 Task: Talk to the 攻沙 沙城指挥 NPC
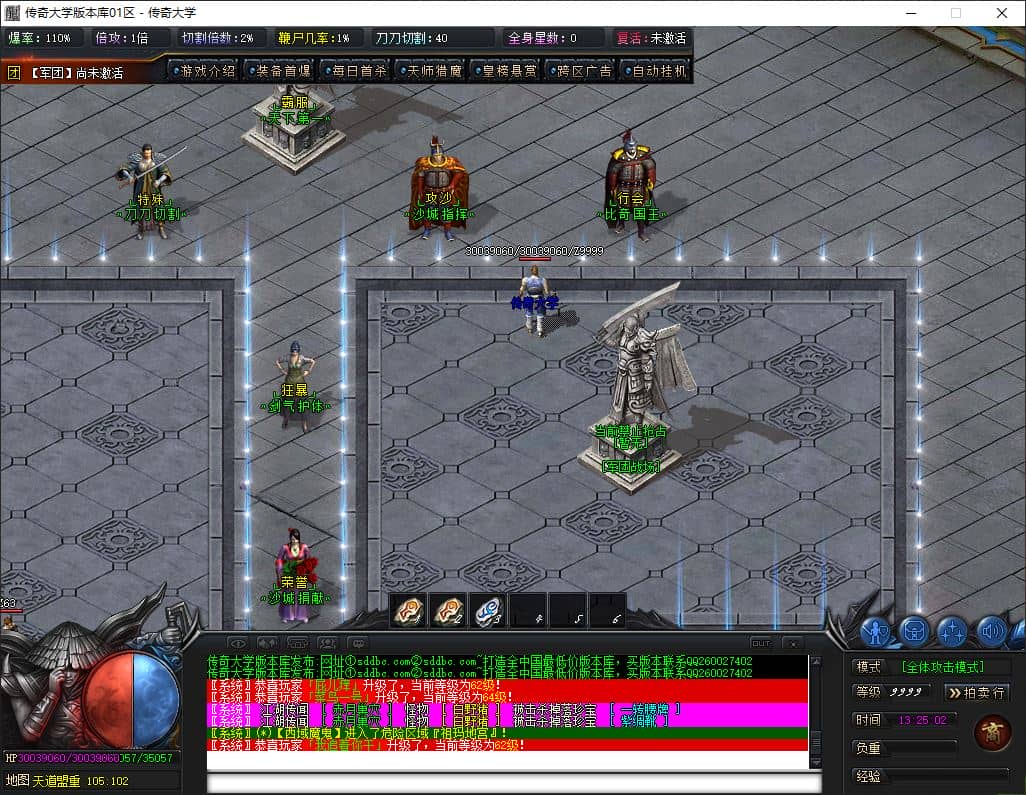[438, 186]
